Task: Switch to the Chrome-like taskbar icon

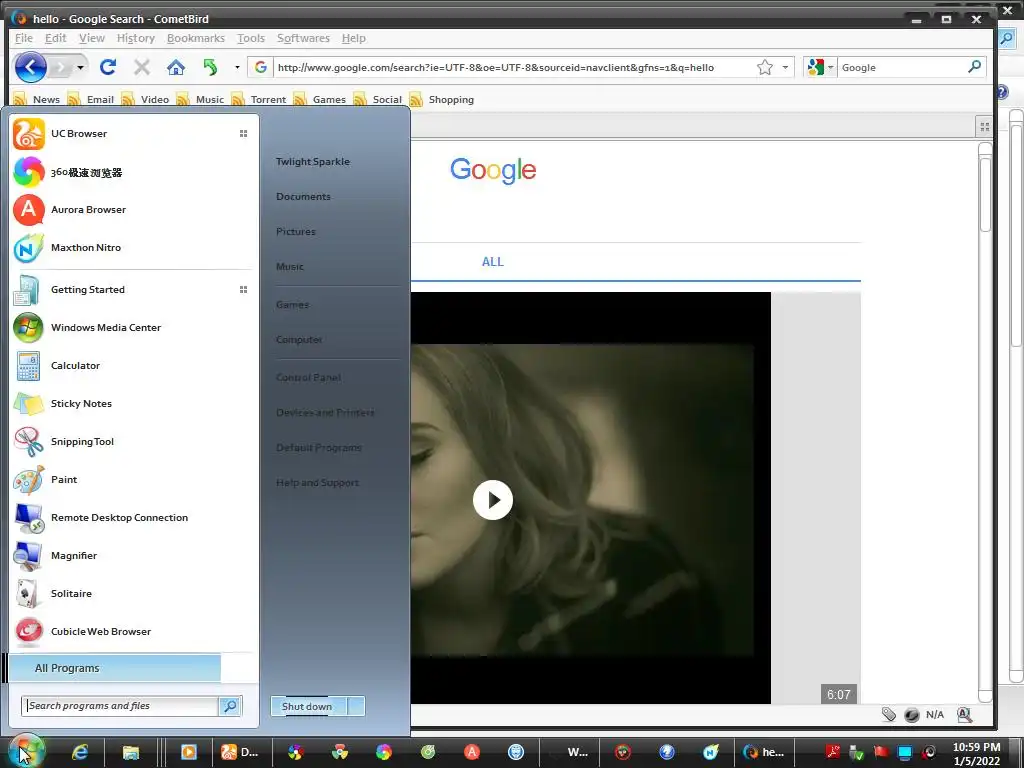Action: click(340, 752)
